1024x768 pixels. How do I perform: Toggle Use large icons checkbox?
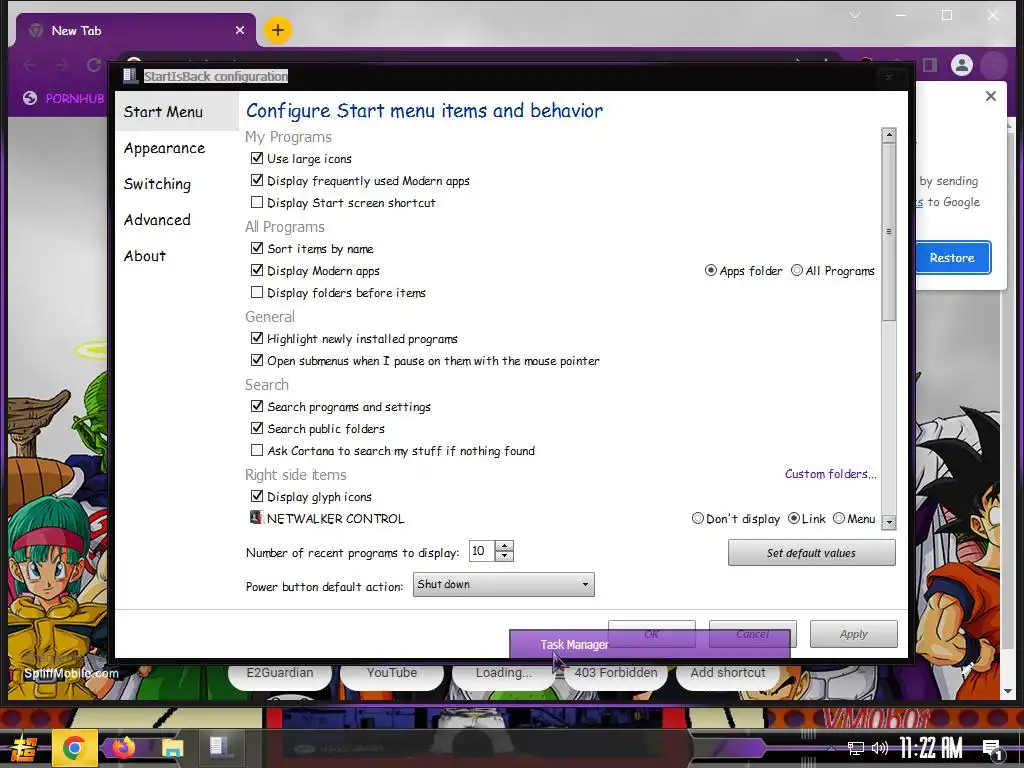pyautogui.click(x=257, y=158)
